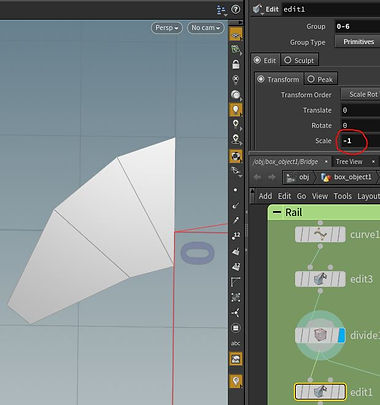The width and height of the screenshot is (380, 405).
Task: Toggle the dotted square vertex markers icon
Action: pyautogui.click(x=236, y=297)
